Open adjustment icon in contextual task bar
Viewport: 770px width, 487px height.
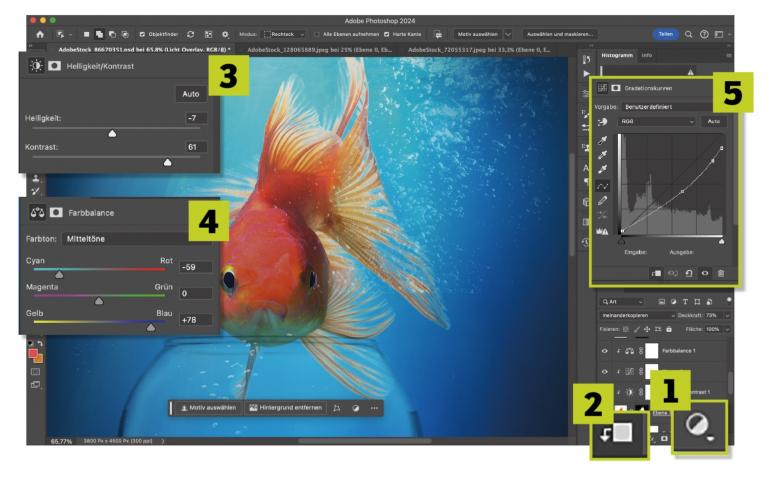[x=356, y=408]
